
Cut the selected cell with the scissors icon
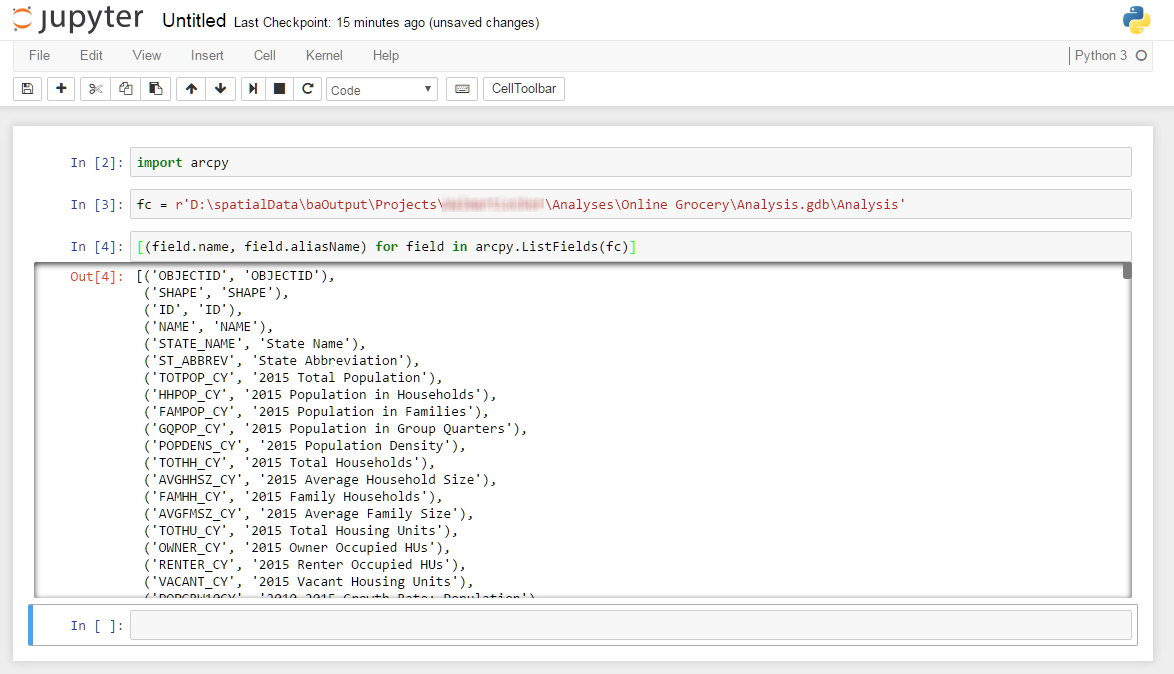94,88
